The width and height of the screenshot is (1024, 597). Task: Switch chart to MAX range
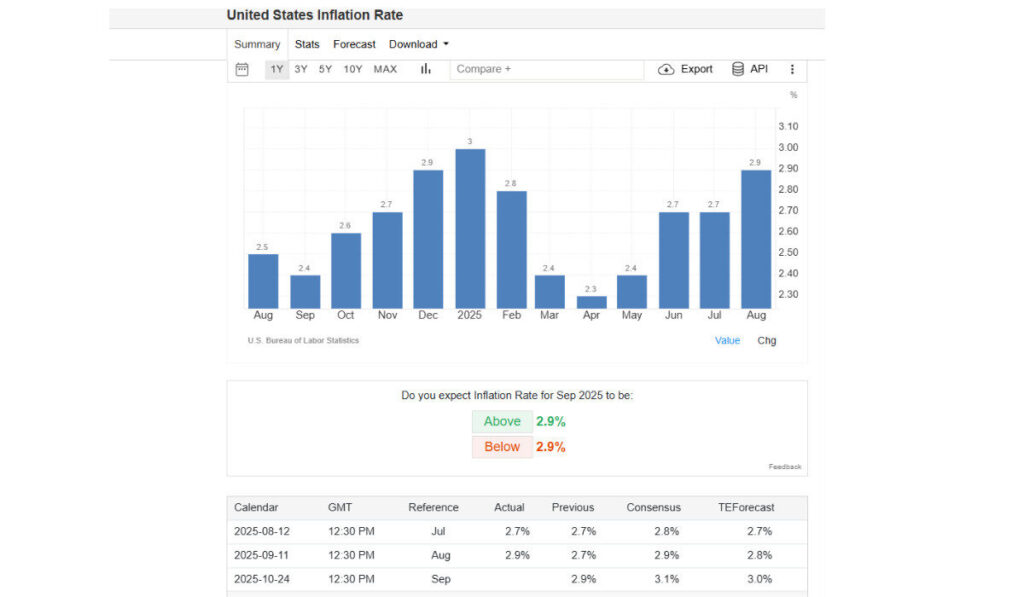385,69
